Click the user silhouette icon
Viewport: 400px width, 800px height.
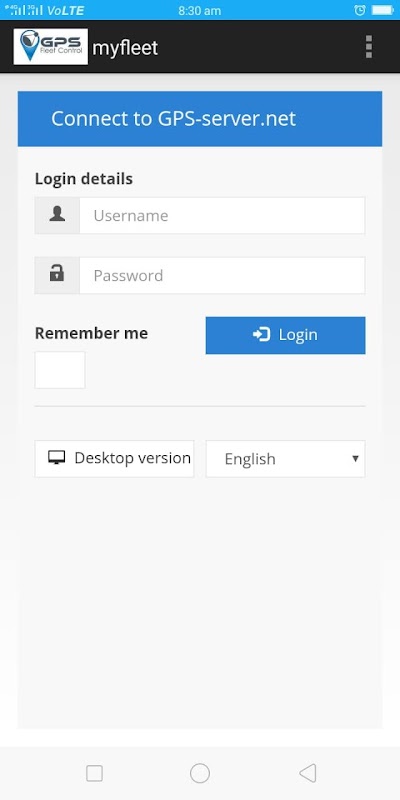pos(57,215)
